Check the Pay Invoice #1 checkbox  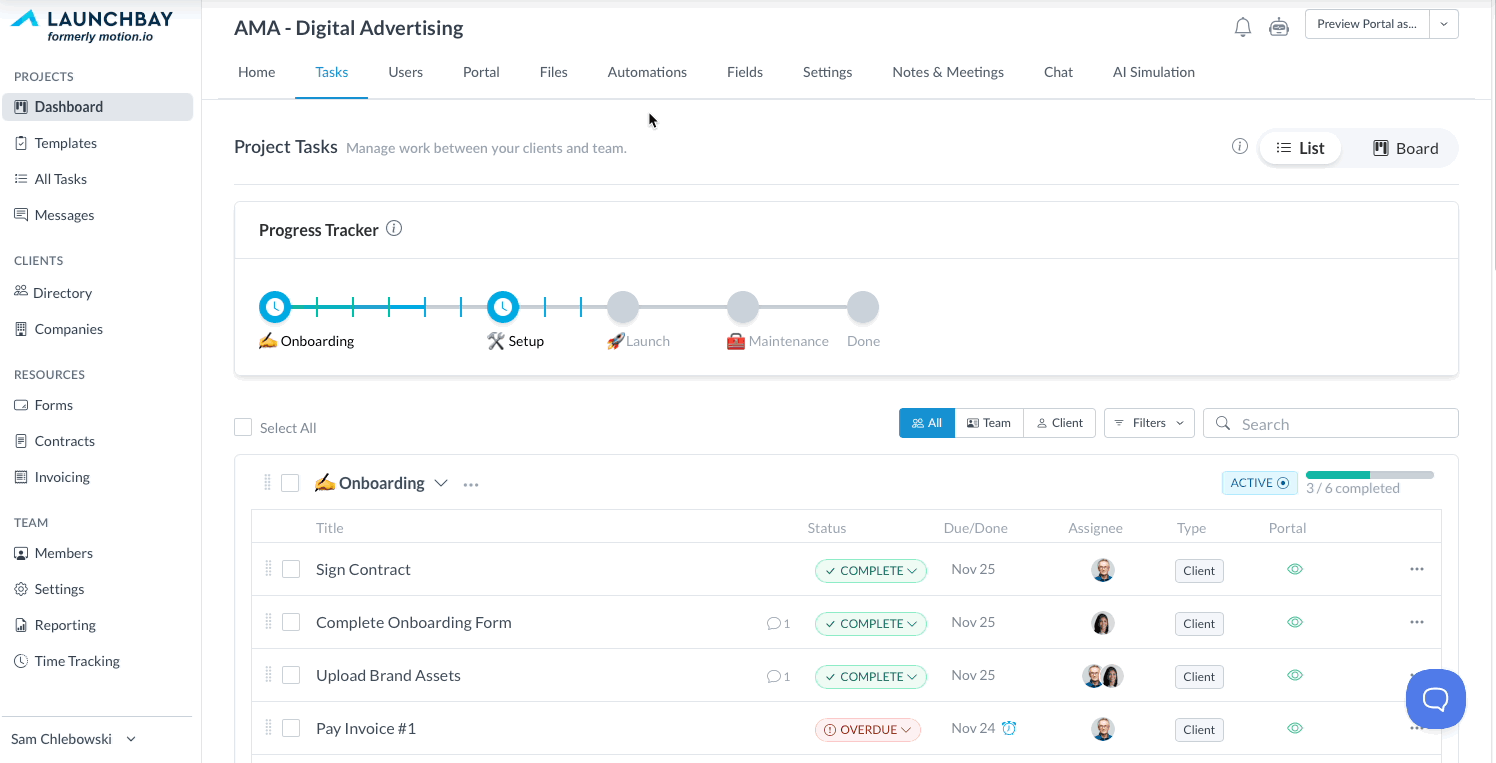(x=291, y=728)
